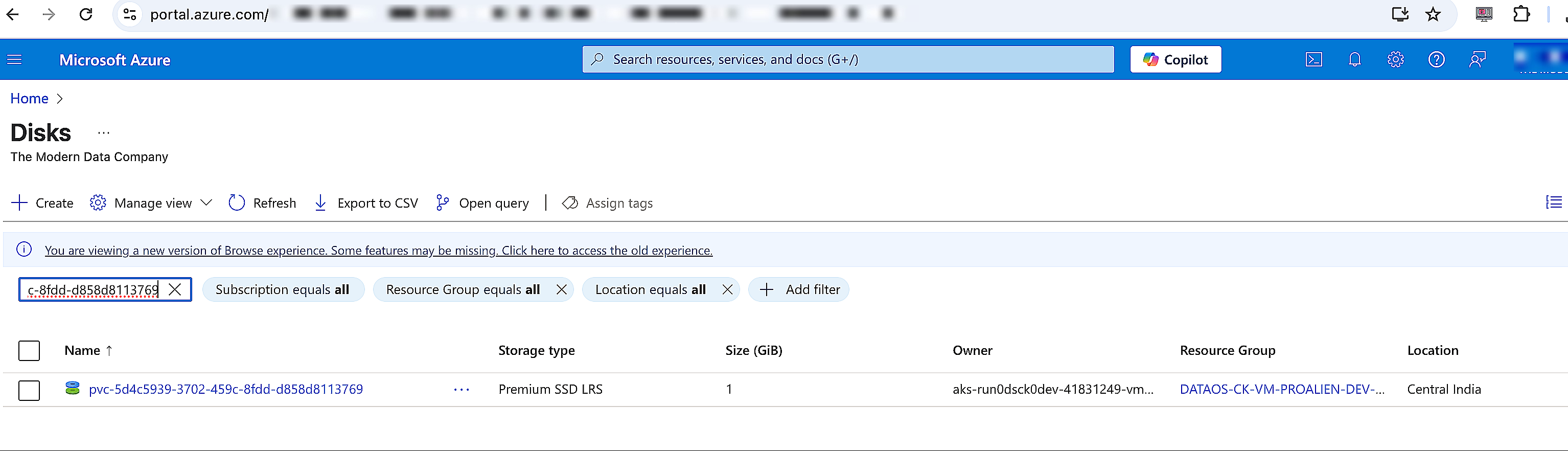
Task: Reload the Azure portal page
Action: (x=86, y=14)
